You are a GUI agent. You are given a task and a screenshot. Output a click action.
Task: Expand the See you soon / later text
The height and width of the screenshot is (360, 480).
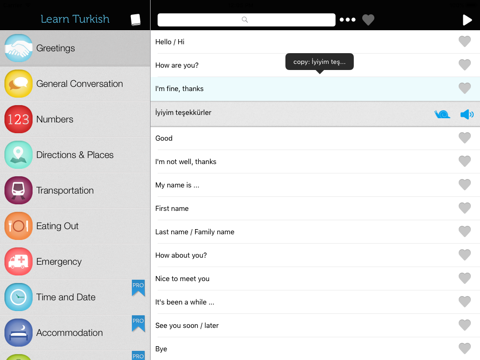point(187,325)
